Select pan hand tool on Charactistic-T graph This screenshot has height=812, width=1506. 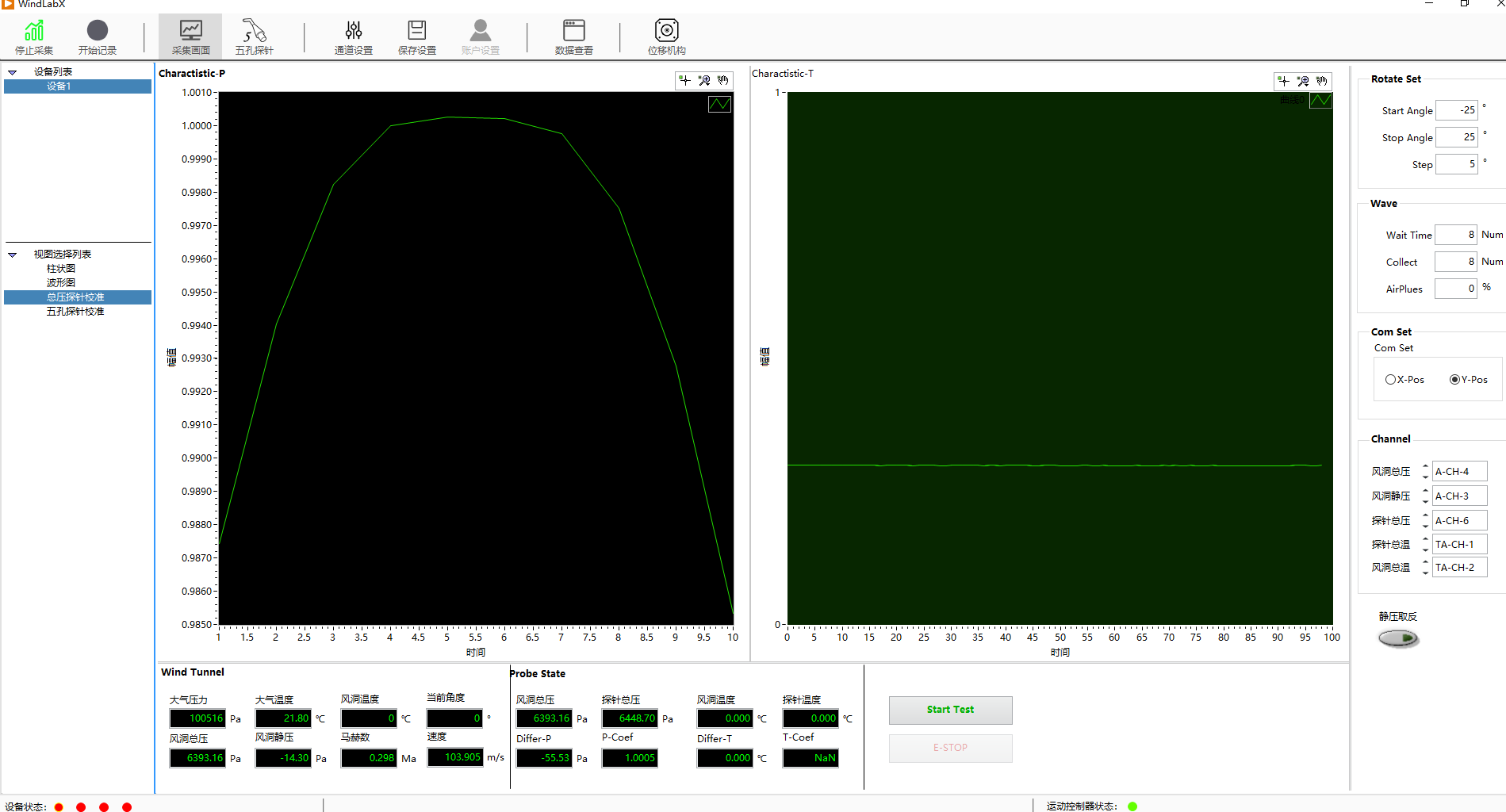(x=1322, y=81)
